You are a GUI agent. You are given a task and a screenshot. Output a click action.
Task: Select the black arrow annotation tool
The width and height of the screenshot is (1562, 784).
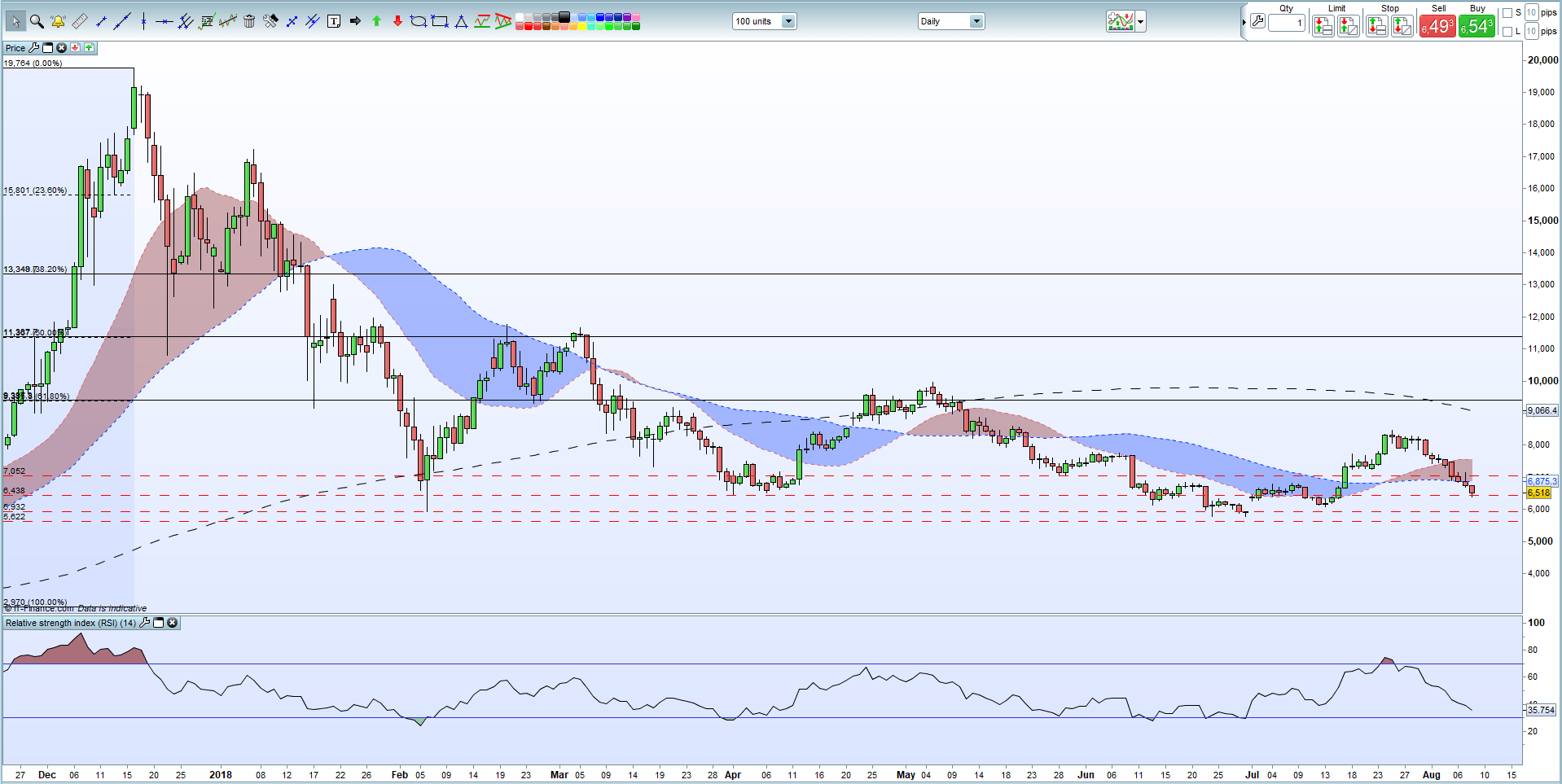pyautogui.click(x=355, y=21)
